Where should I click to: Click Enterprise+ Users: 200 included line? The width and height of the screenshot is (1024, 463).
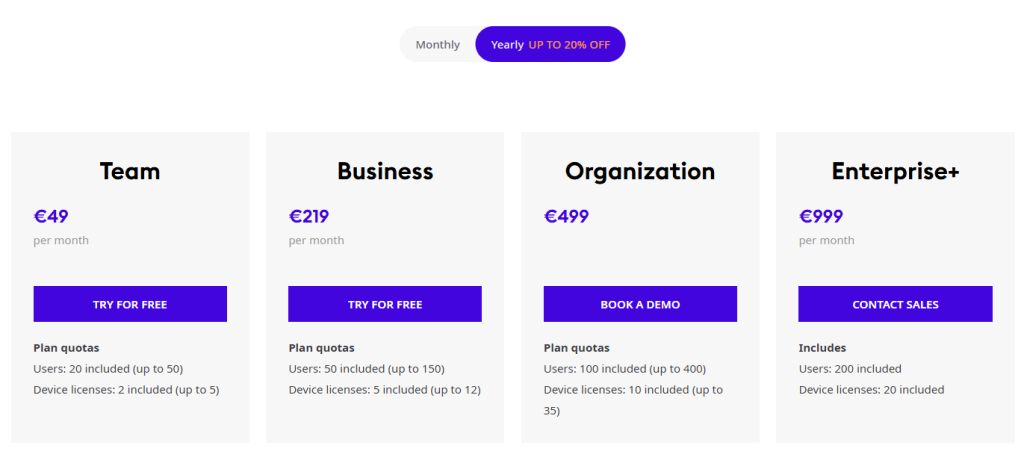(x=850, y=369)
